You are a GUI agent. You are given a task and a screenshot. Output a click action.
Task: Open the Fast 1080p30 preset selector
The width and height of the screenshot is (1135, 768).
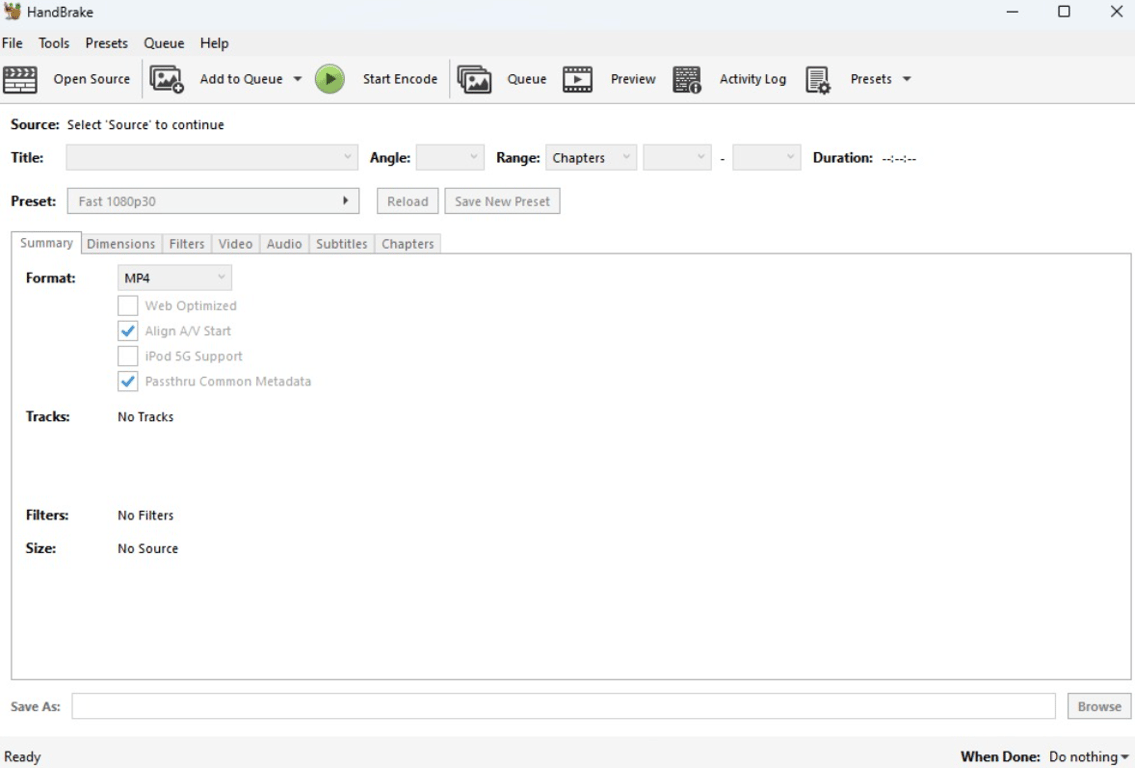pos(212,200)
